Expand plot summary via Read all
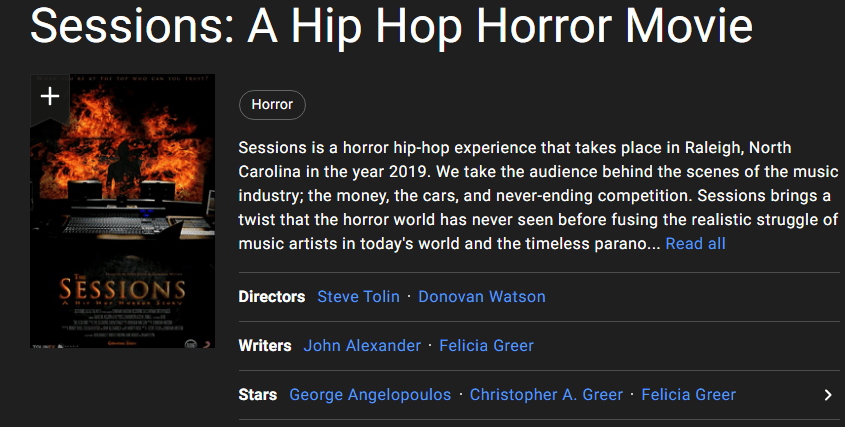This screenshot has height=427, width=845. point(695,244)
